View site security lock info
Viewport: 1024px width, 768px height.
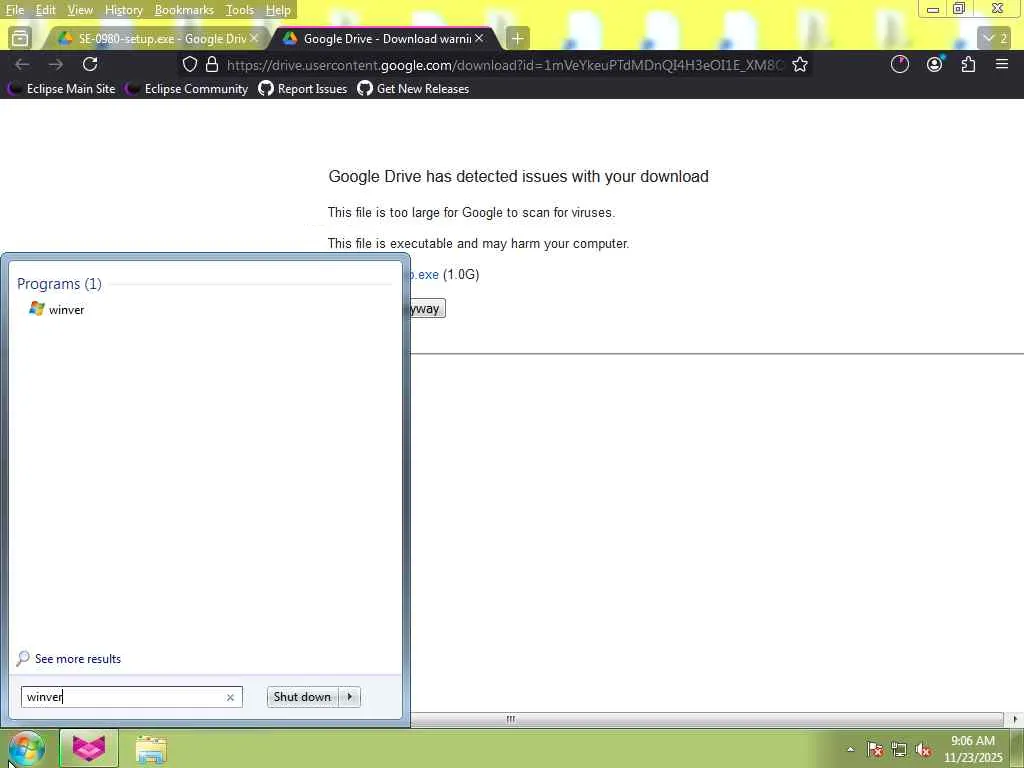coord(212,64)
